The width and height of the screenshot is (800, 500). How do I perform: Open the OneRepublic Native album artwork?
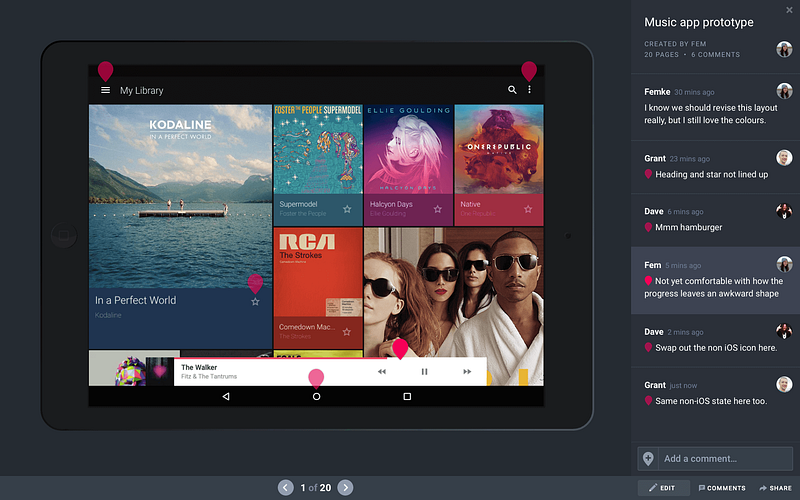(499, 149)
